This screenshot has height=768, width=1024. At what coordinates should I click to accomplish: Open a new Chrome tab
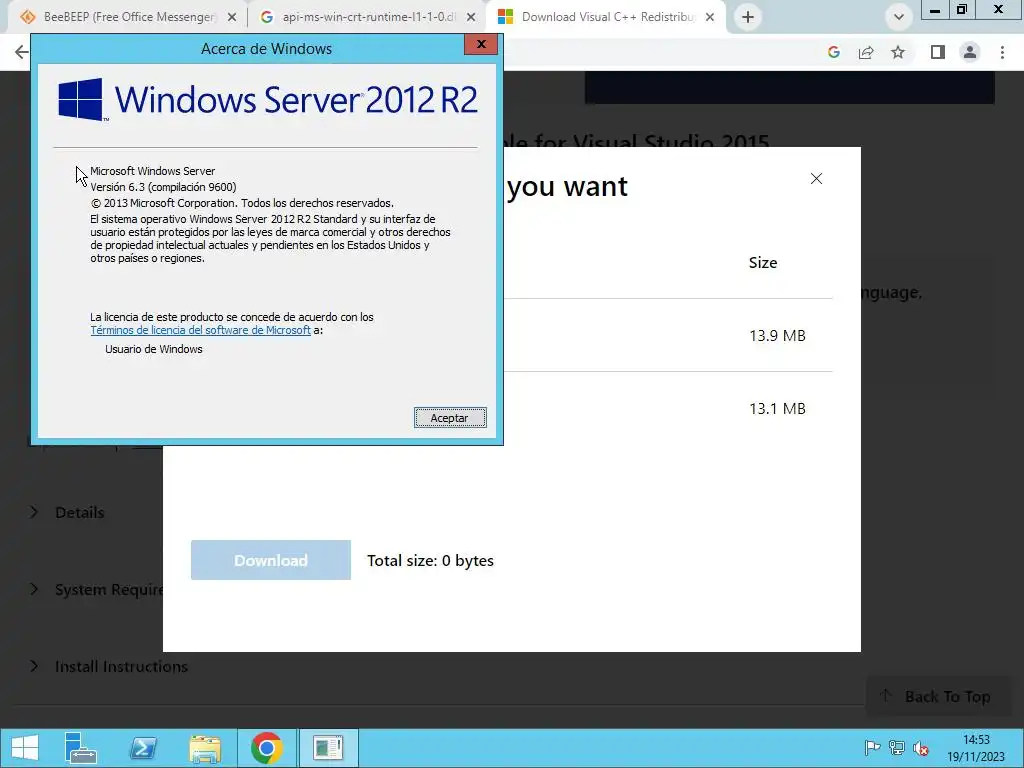point(748,17)
